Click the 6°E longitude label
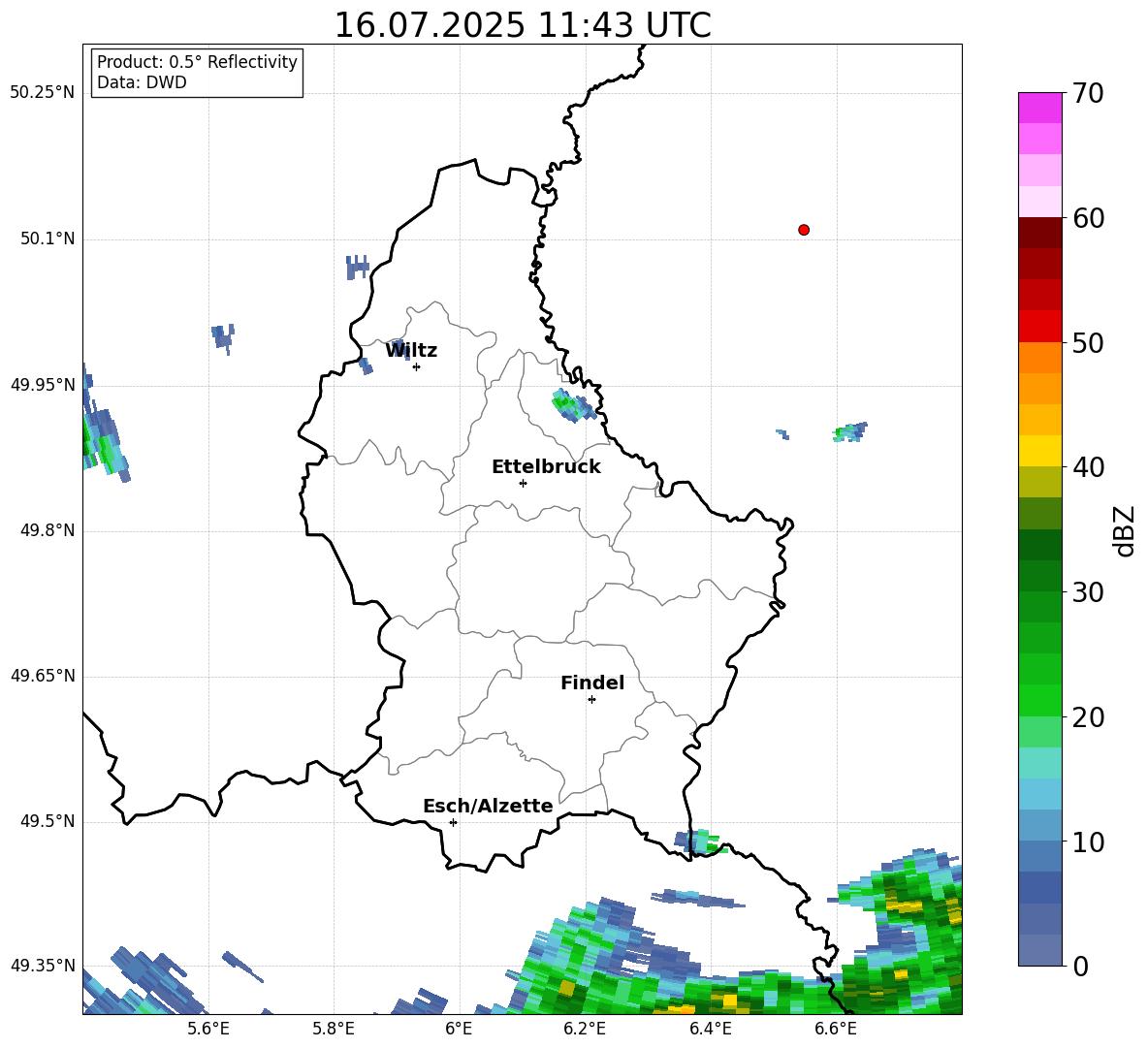 (459, 1029)
